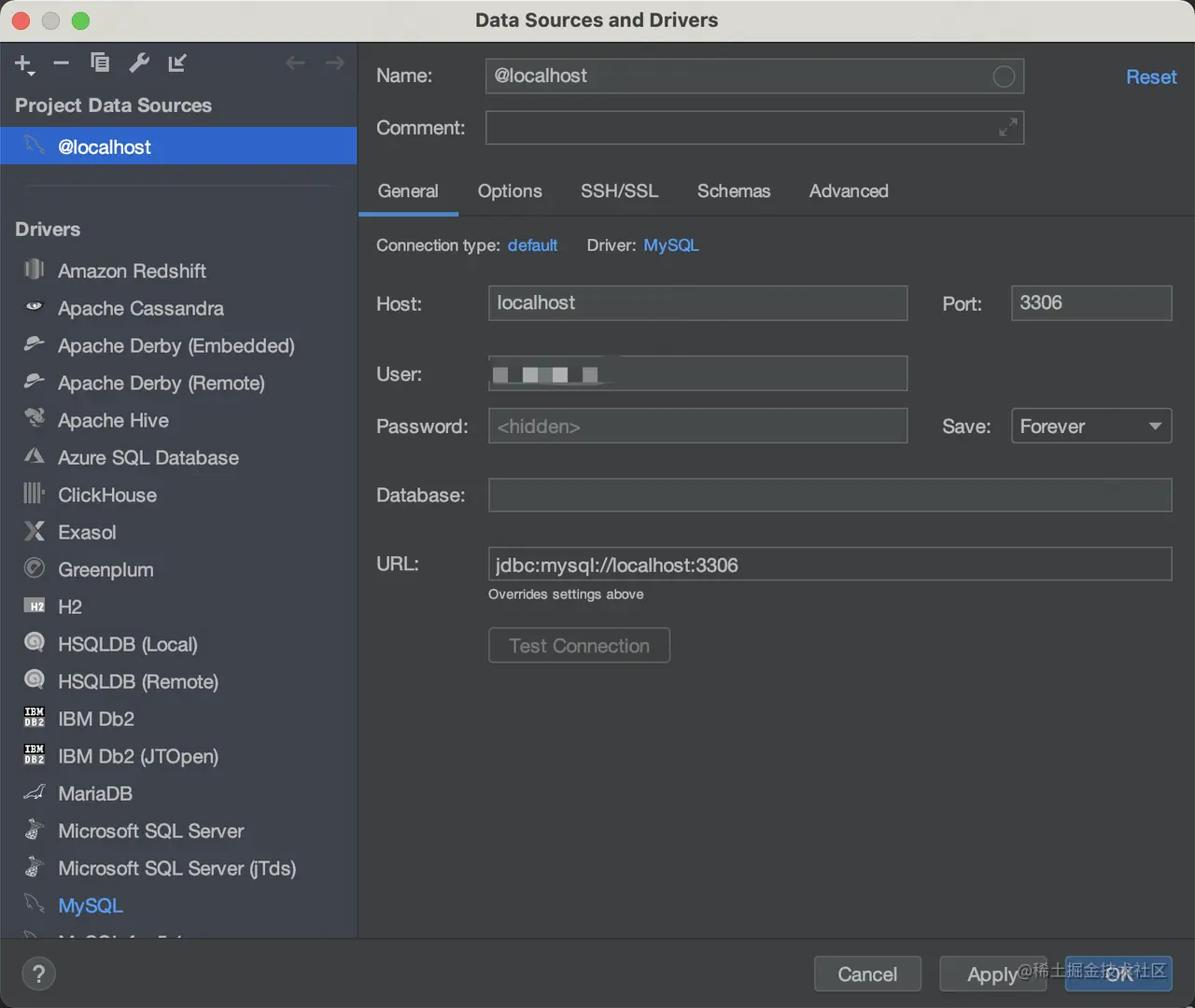
Task: Select @localhost in Project Data Sources
Action: pyautogui.click(x=178, y=147)
